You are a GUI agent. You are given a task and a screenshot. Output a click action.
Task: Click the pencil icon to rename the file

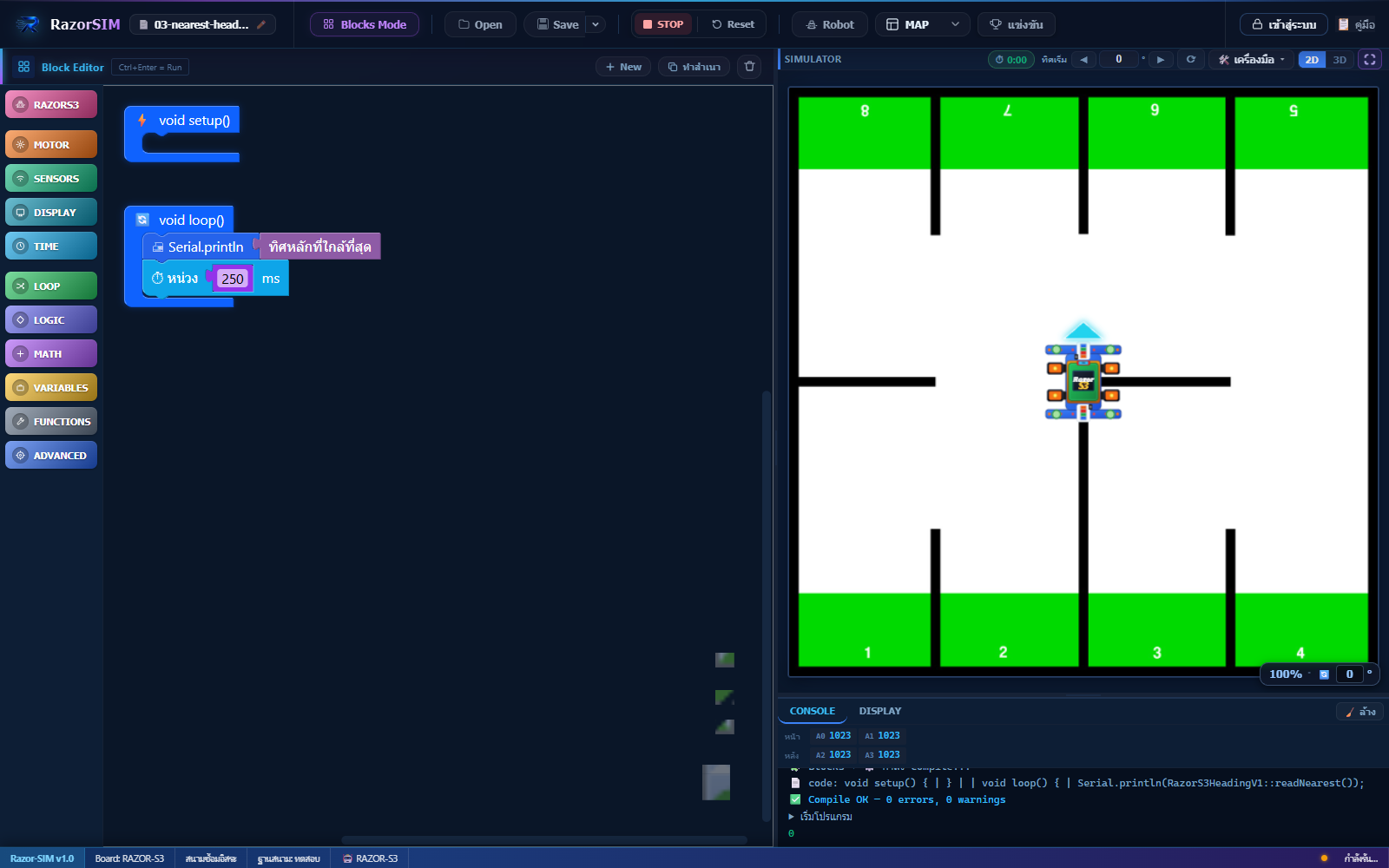261,24
